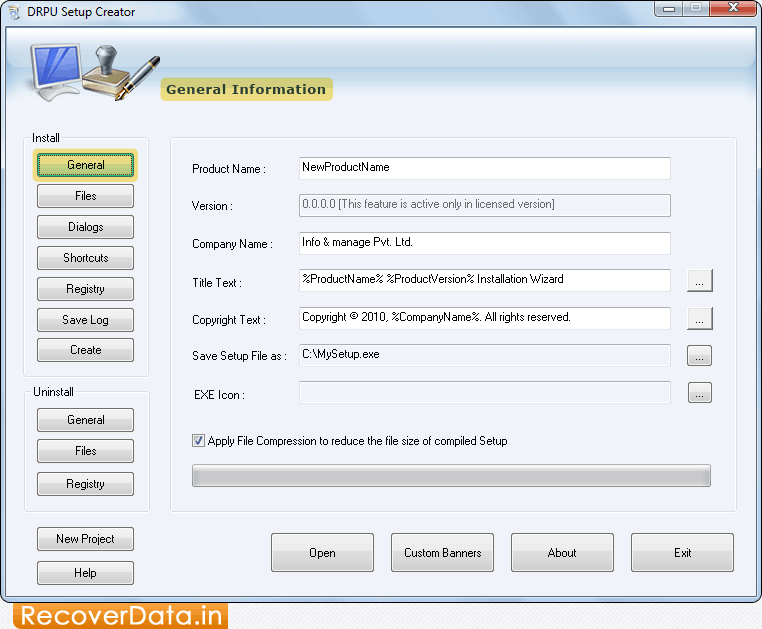Viewport: 762px width, 629px height.
Task: Browse for an EXE Icon file
Action: tap(700, 393)
